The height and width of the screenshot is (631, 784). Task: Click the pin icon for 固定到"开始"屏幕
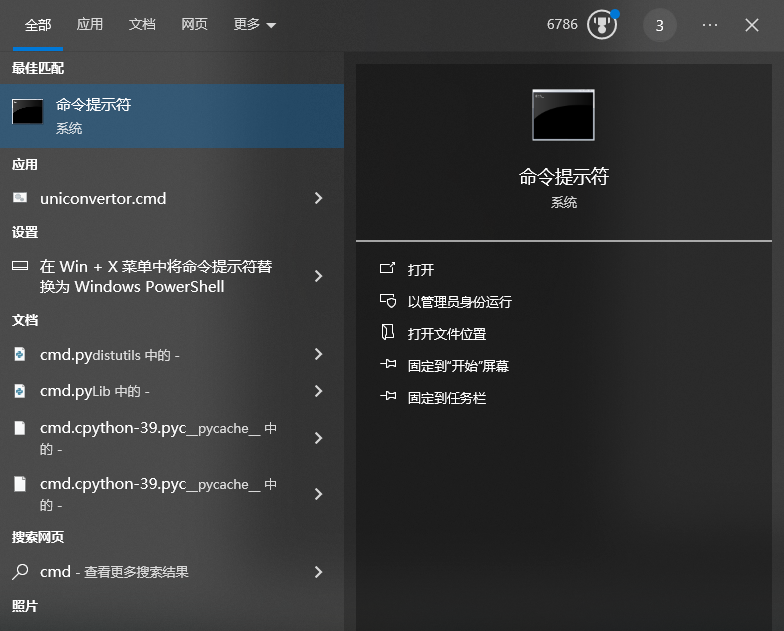click(x=388, y=364)
